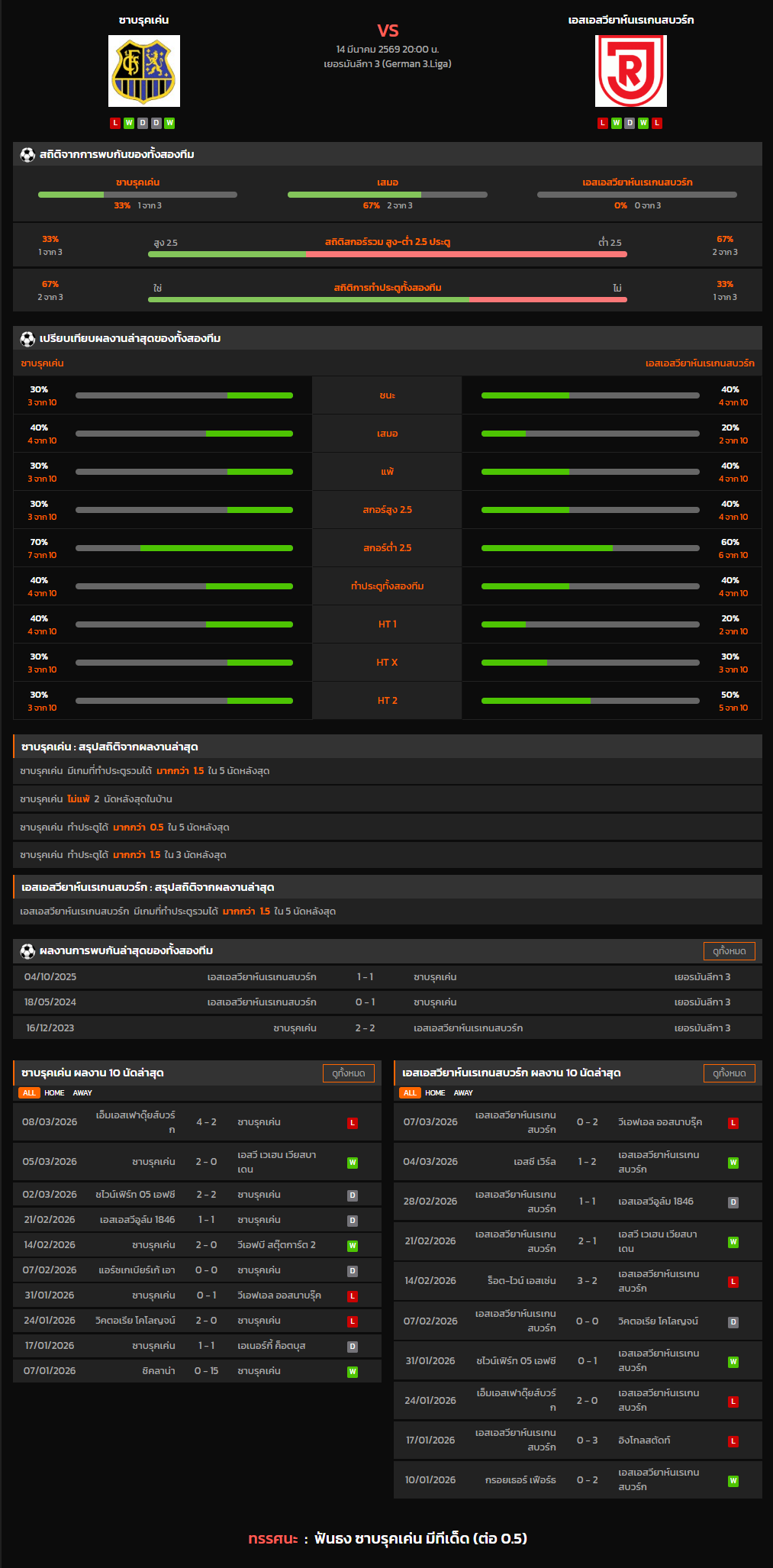Click ดูทั้งหมด button for Regensburg last 10 matches
773x1568 pixels.
(729, 1073)
